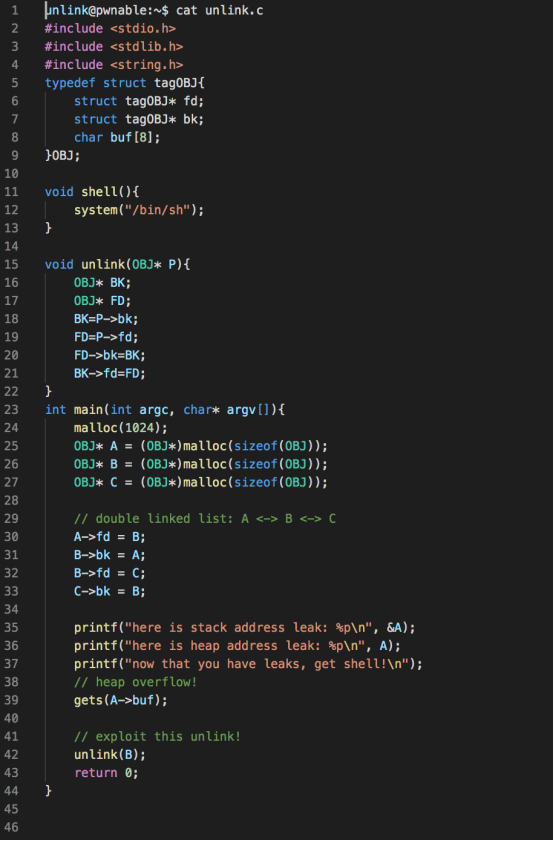The width and height of the screenshot is (554, 841).
Task: Click 'int main(int argc, char* argv[]){' line
Action: [165, 410]
